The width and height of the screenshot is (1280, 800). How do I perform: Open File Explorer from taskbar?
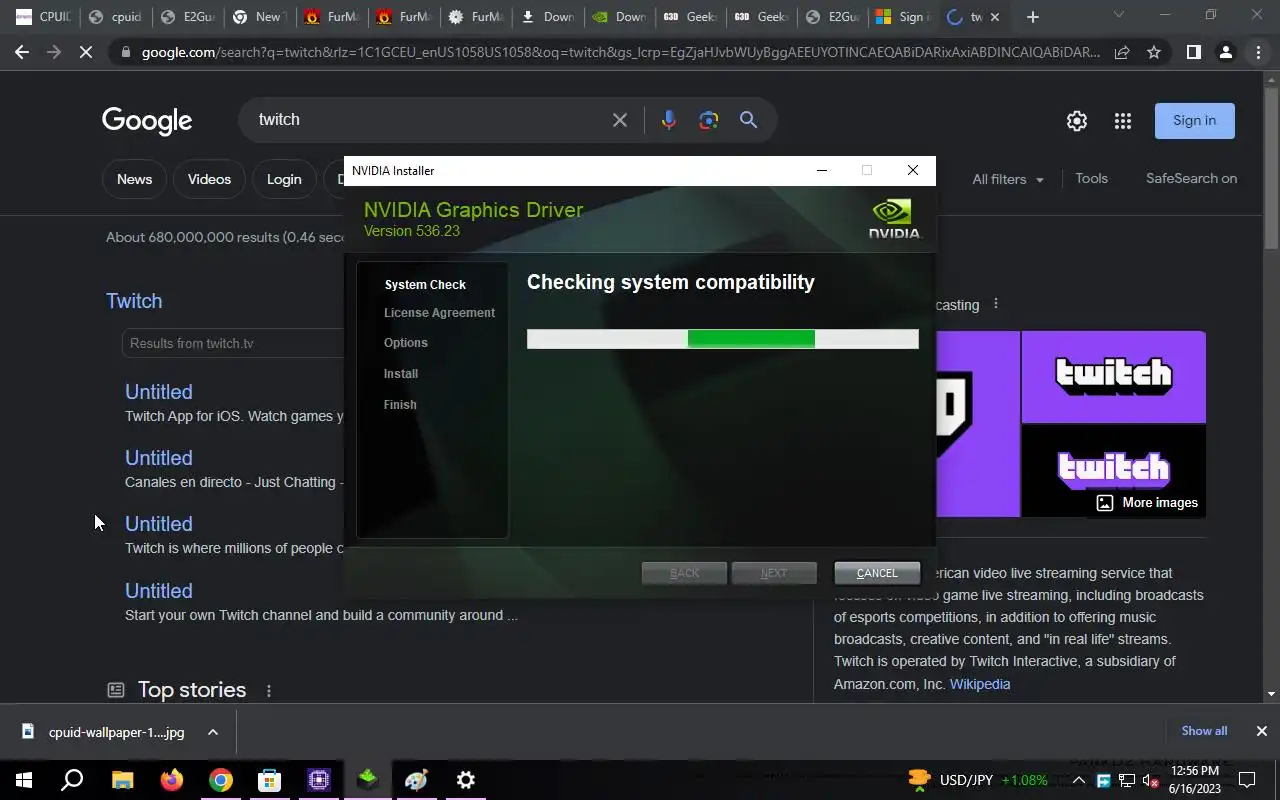[122, 780]
